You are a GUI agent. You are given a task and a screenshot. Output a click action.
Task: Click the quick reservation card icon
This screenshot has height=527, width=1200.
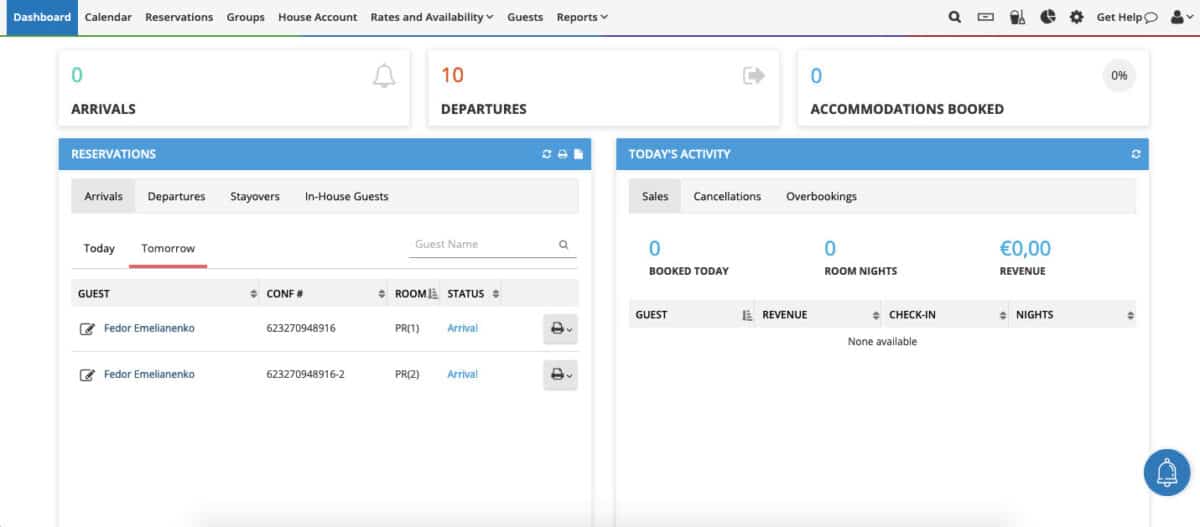pyautogui.click(x=986, y=17)
